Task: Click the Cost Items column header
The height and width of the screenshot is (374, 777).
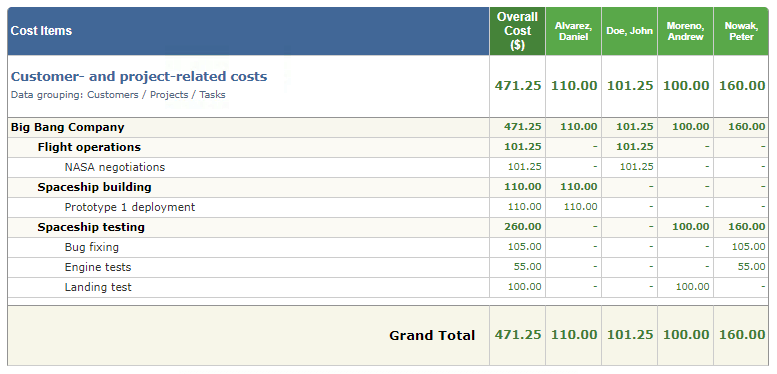Action: coord(248,31)
